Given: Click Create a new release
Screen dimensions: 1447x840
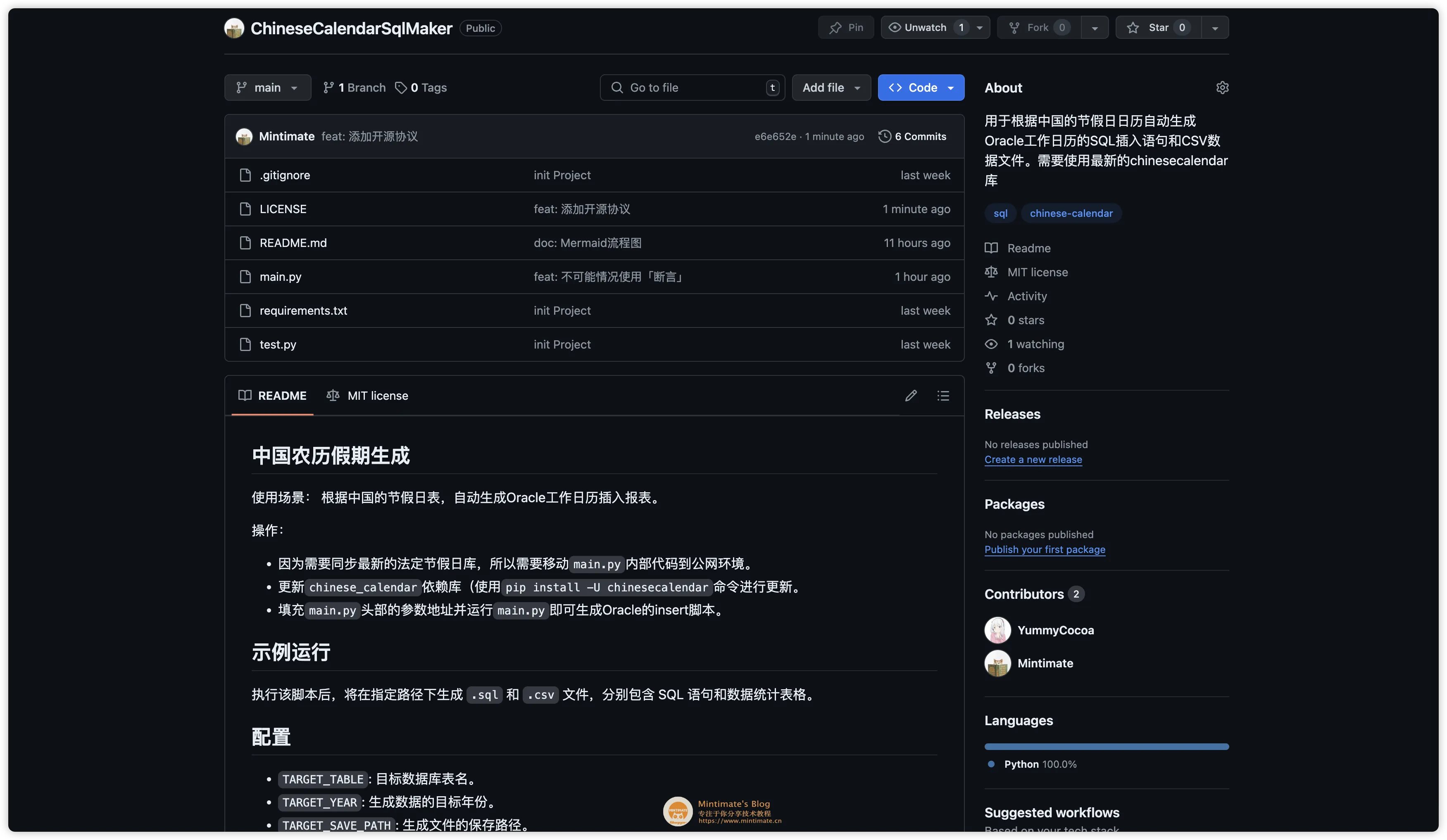Looking at the screenshot, I should [x=1033, y=459].
